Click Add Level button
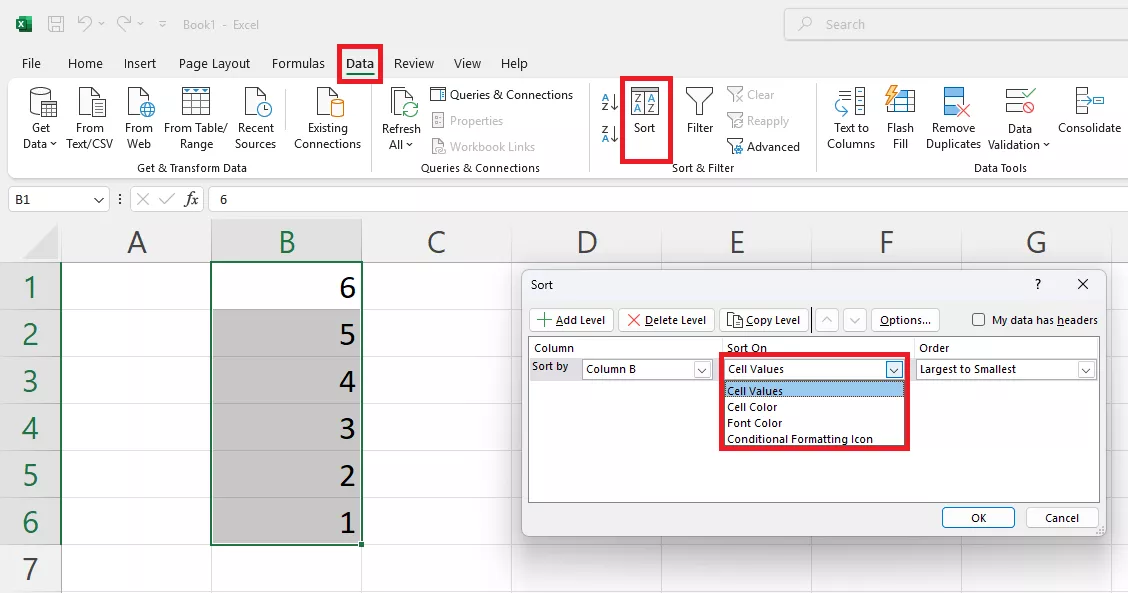 (x=572, y=320)
